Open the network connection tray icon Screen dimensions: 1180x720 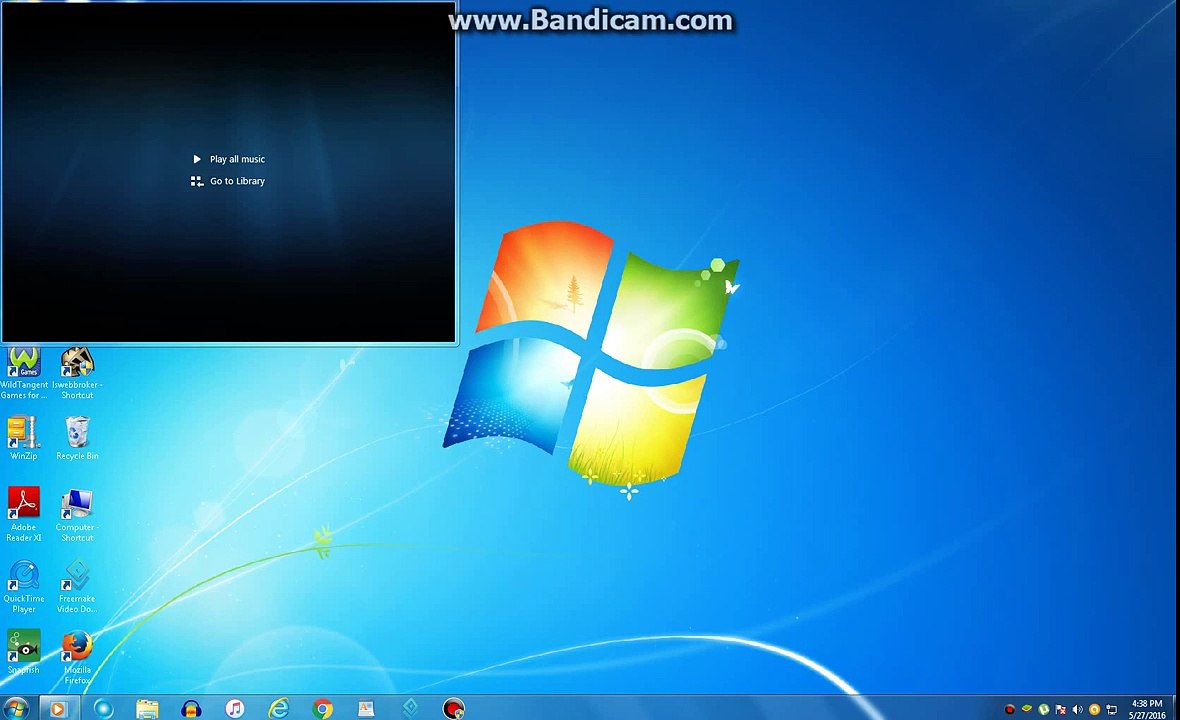point(1112,709)
